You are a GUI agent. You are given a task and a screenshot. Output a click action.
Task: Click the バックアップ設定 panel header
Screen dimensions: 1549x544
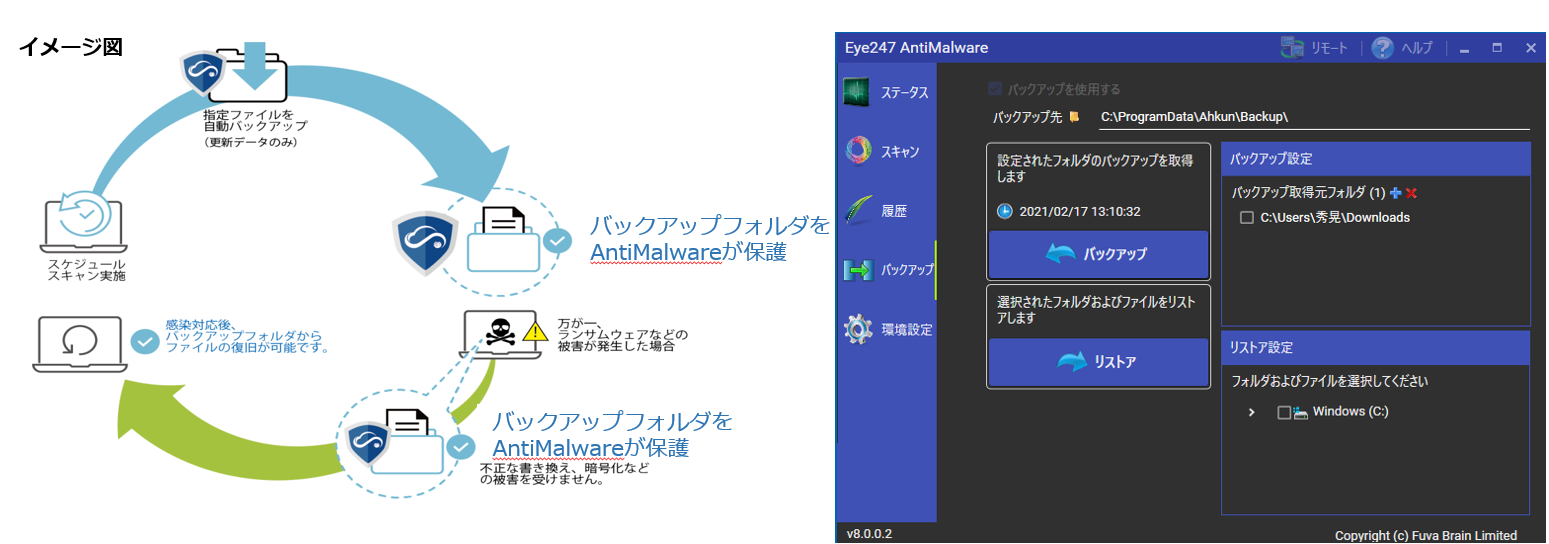[1376, 159]
